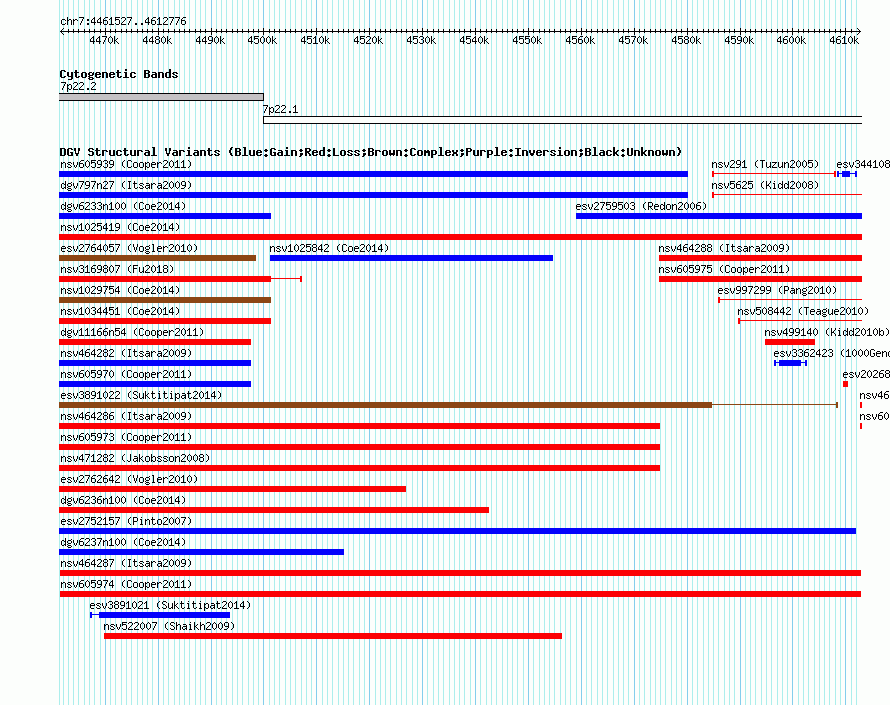
Task: Open the nsv1029754 (Coe2014) label
Action: 120,291
